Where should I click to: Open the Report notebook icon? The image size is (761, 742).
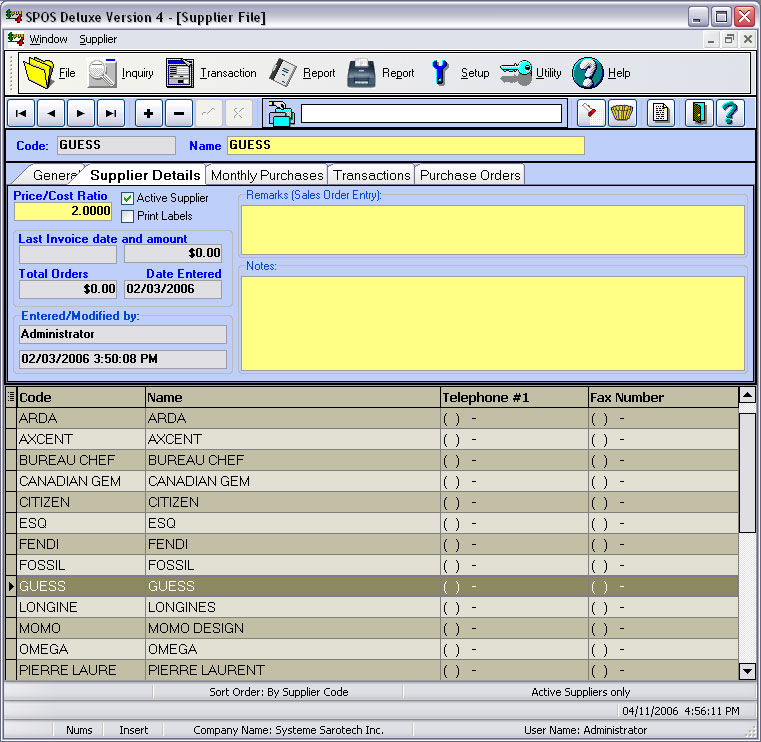pyautogui.click(x=283, y=73)
